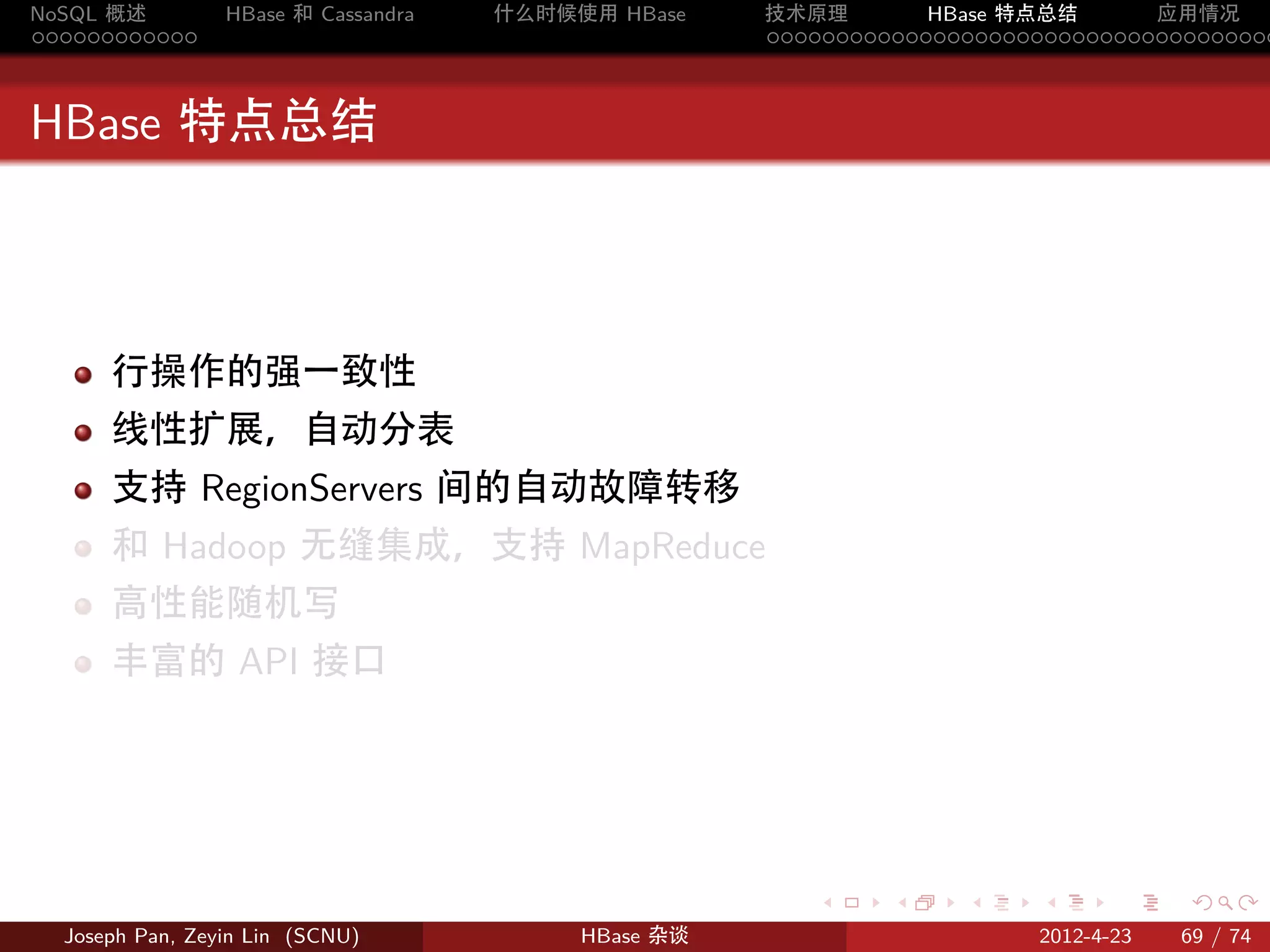This screenshot has height=952, width=1270.
Task: Click the presentation outline icon
Action: (1151, 902)
